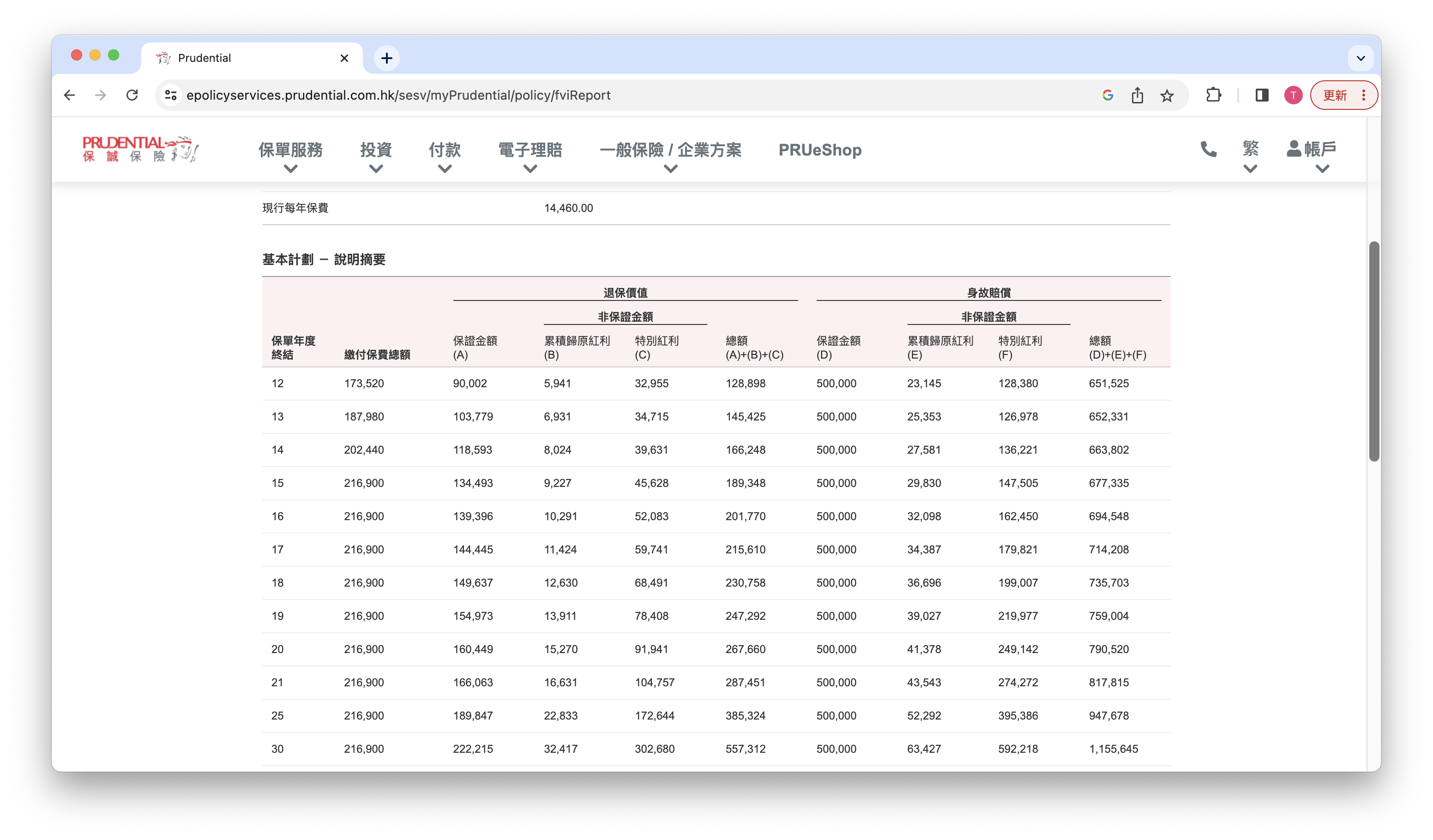Bookmark this page with the star
1433x840 pixels.
point(1167,96)
